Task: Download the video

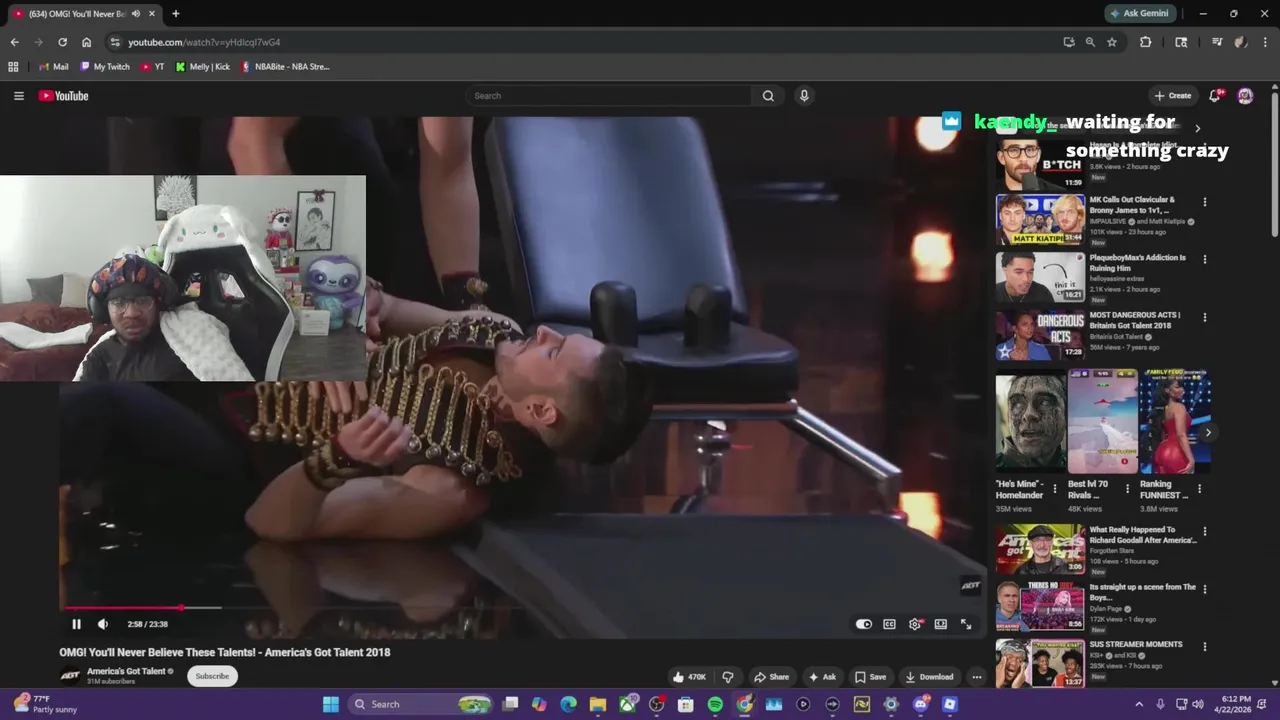Action: pos(929,677)
